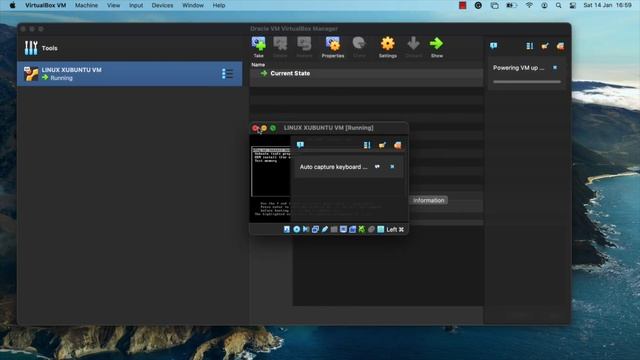
Task: Click the hard disk indicator in VM status bar
Action: pos(287,229)
